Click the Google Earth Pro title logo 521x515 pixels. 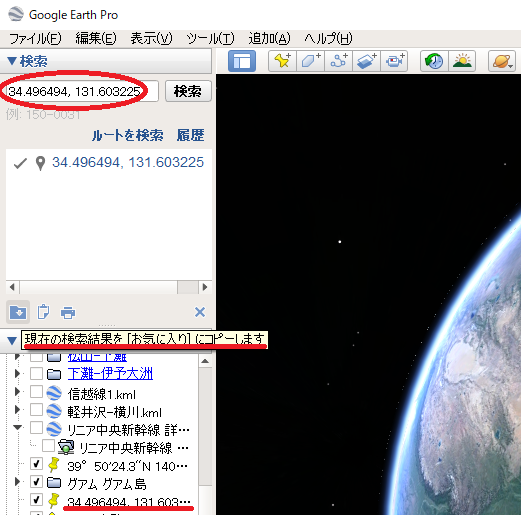(16, 14)
